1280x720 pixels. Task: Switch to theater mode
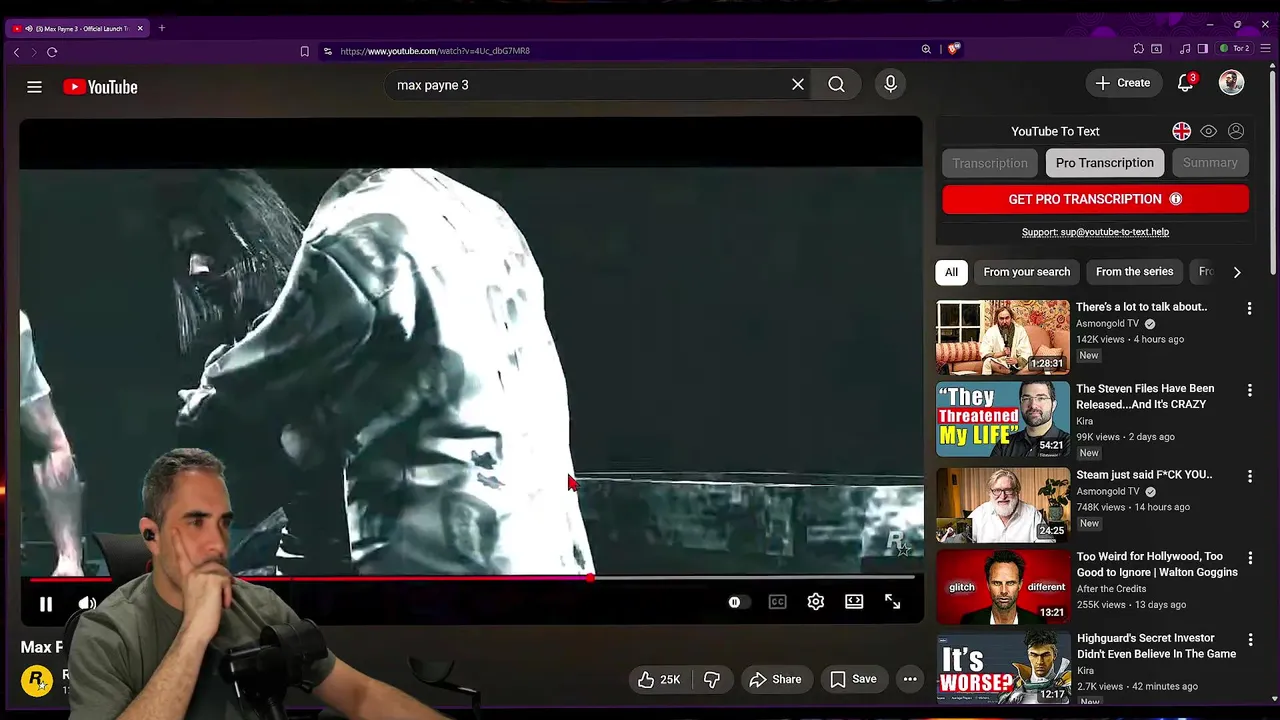coord(854,602)
